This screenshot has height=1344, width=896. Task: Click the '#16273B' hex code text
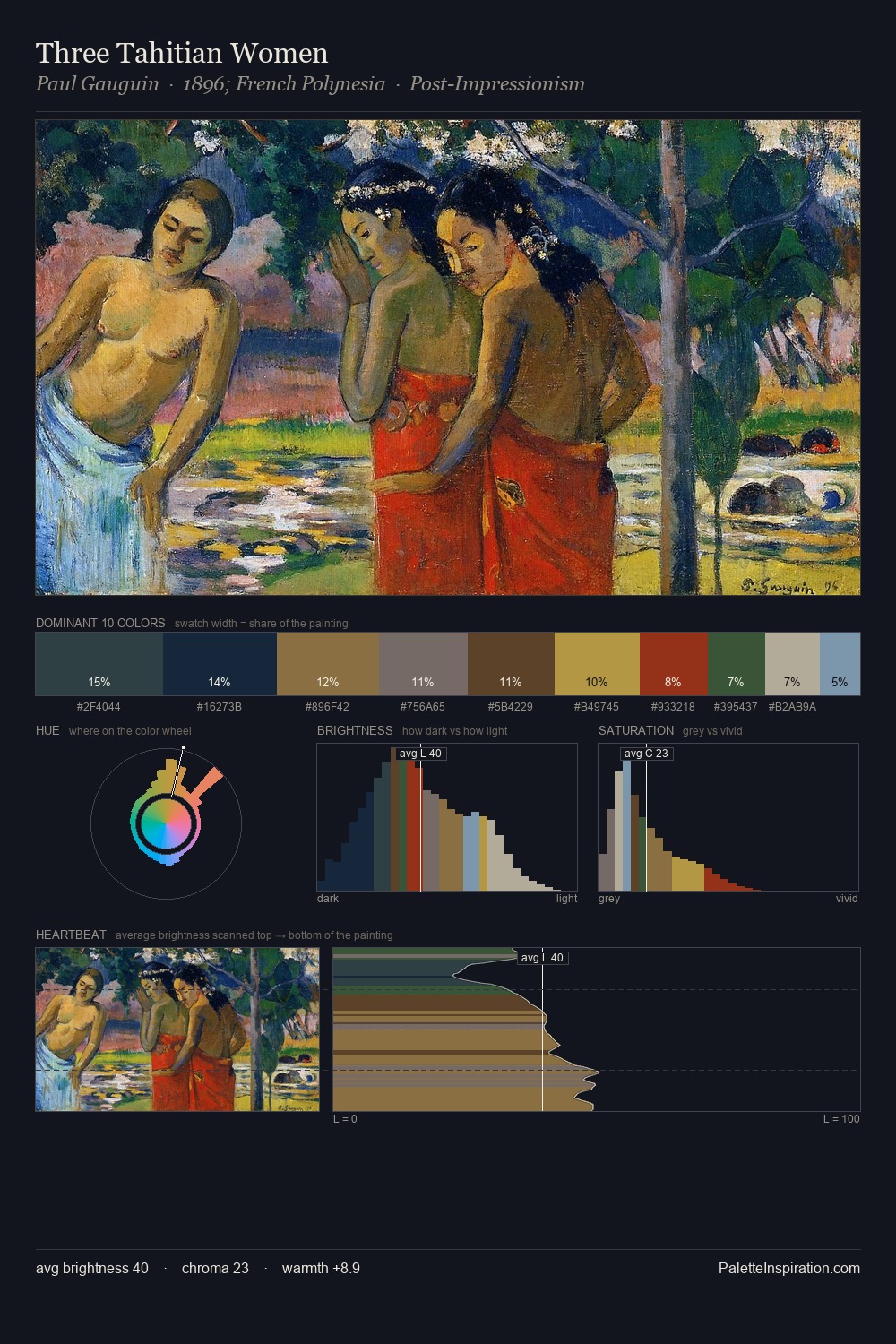(220, 707)
